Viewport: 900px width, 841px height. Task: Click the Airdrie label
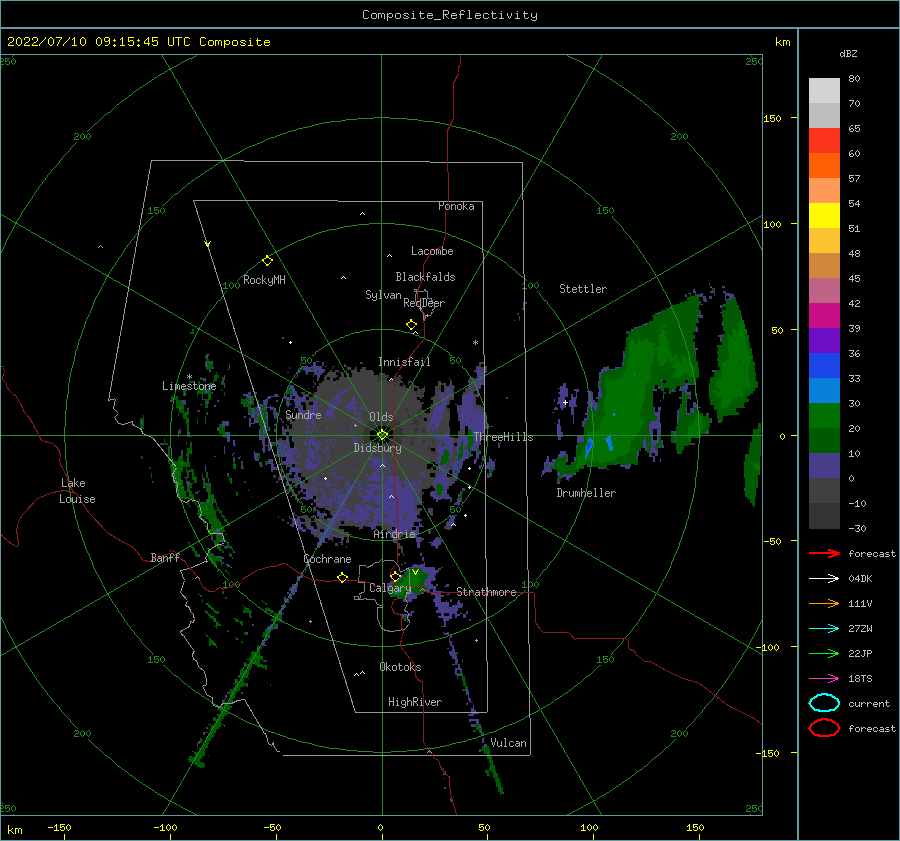tap(394, 534)
